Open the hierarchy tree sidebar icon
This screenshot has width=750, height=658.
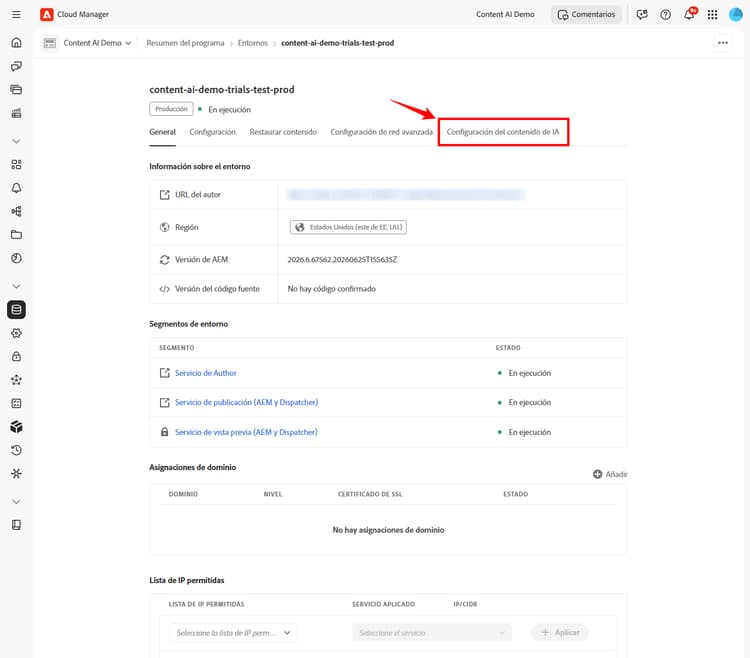tap(16, 211)
